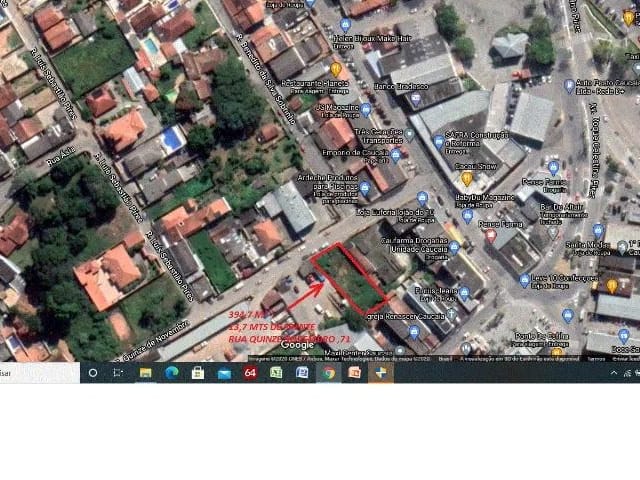This screenshot has width=640, height=480.
Task: Select the red Pense Farma pharmacy pin
Action: [491, 236]
